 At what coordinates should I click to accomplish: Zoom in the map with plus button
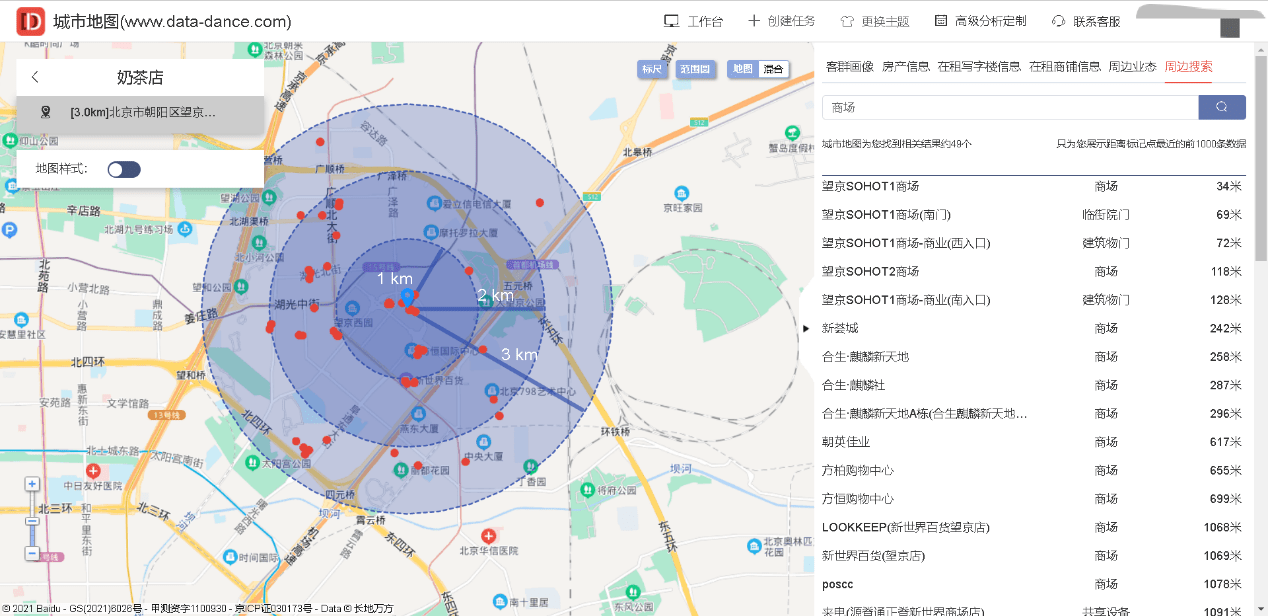tap(32, 484)
